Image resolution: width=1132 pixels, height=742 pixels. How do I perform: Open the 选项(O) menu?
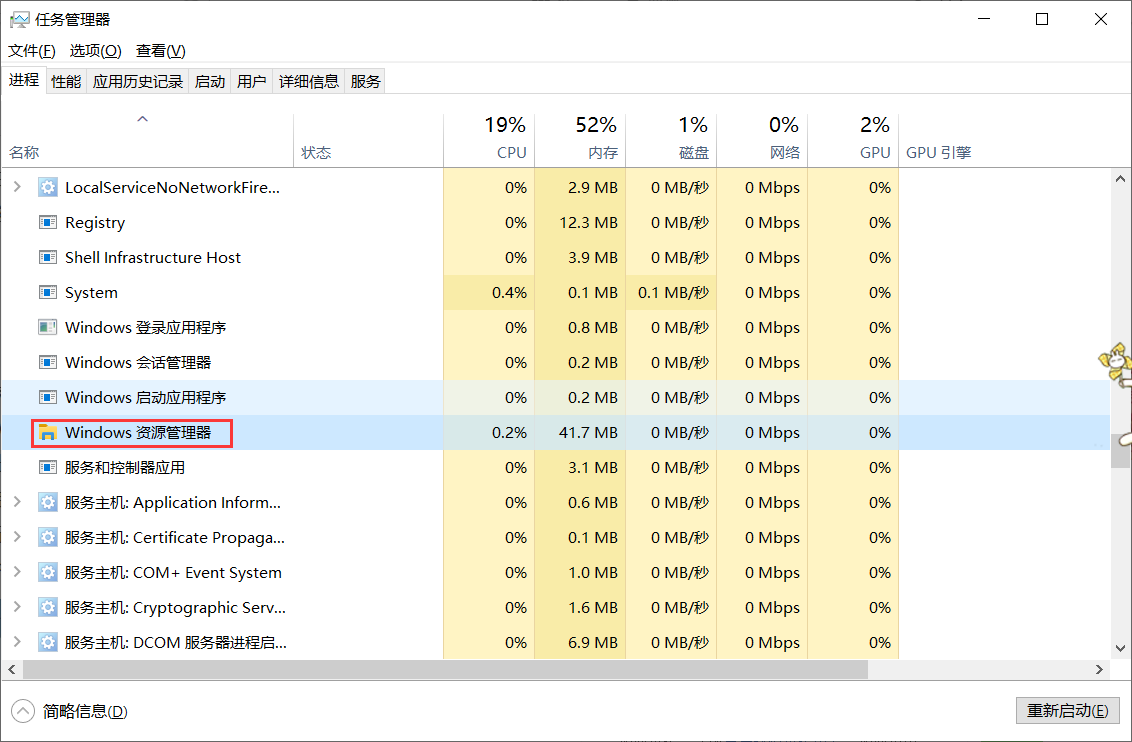click(95, 51)
